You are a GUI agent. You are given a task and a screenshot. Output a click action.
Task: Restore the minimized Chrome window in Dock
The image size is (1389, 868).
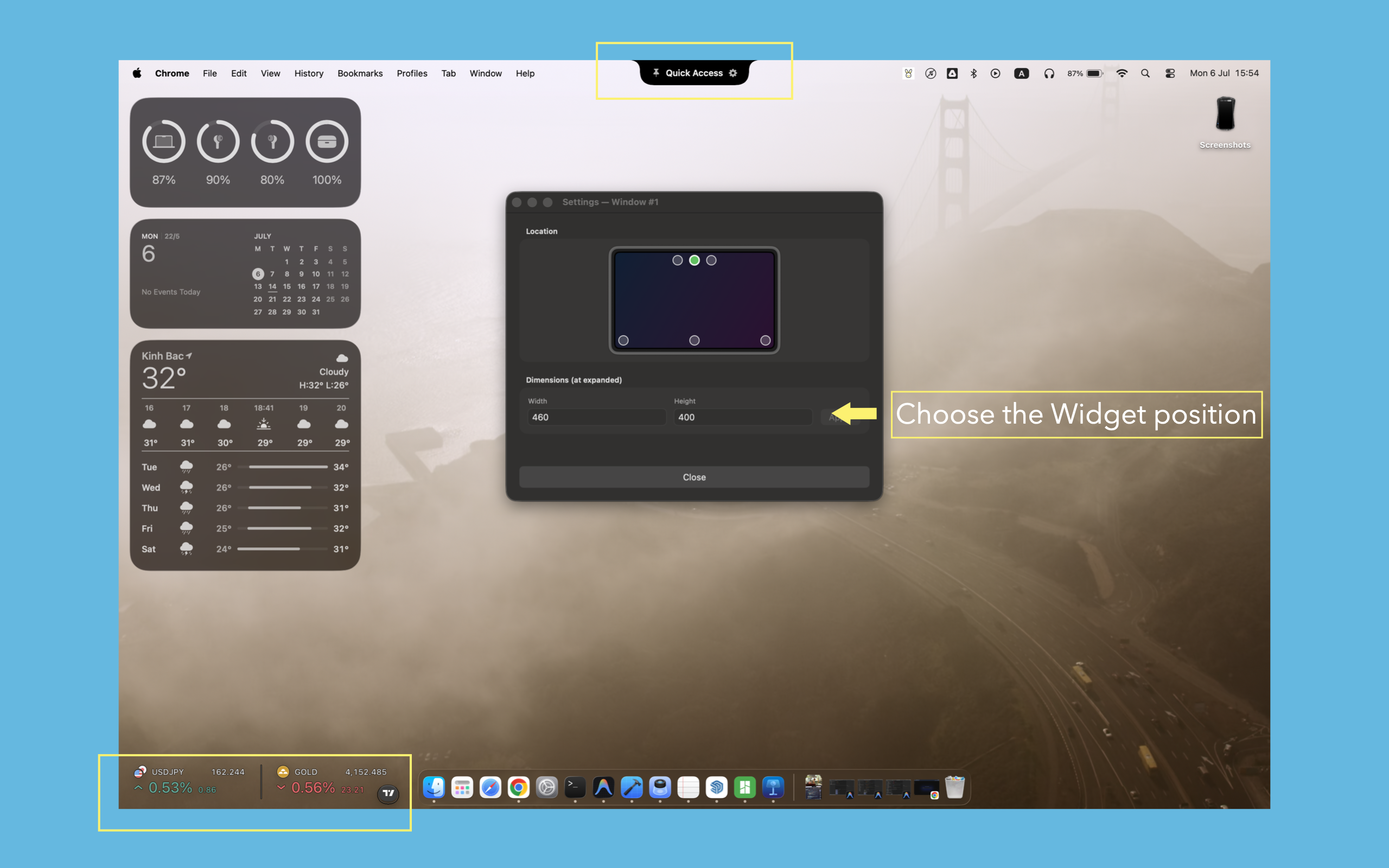[x=926, y=788]
